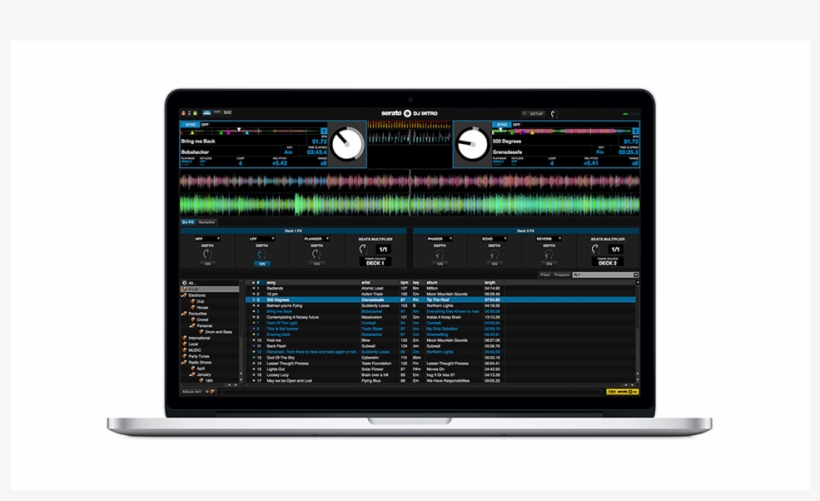The image size is (820, 501).
Task: Click the All... library icon
Action: click(184, 282)
